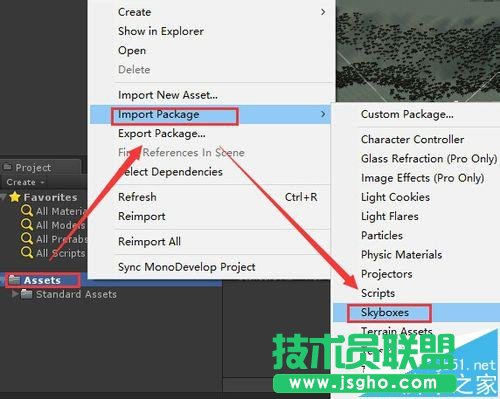Click the All Models search icon

[27, 225]
